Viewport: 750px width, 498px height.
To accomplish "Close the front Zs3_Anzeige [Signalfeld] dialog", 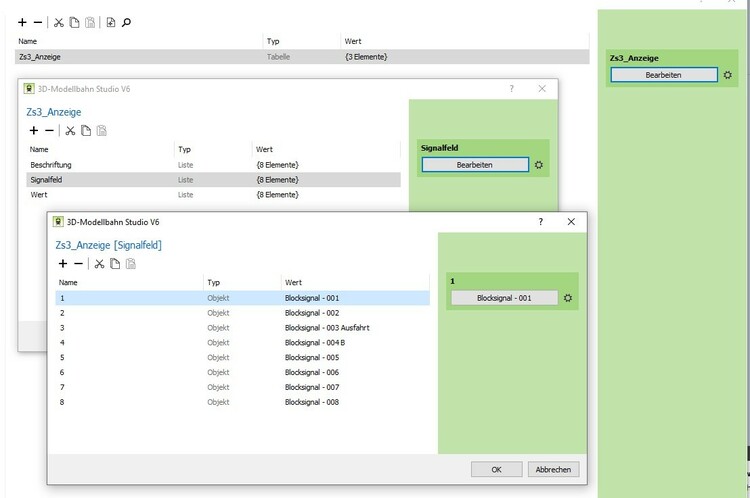I will click(571, 222).
